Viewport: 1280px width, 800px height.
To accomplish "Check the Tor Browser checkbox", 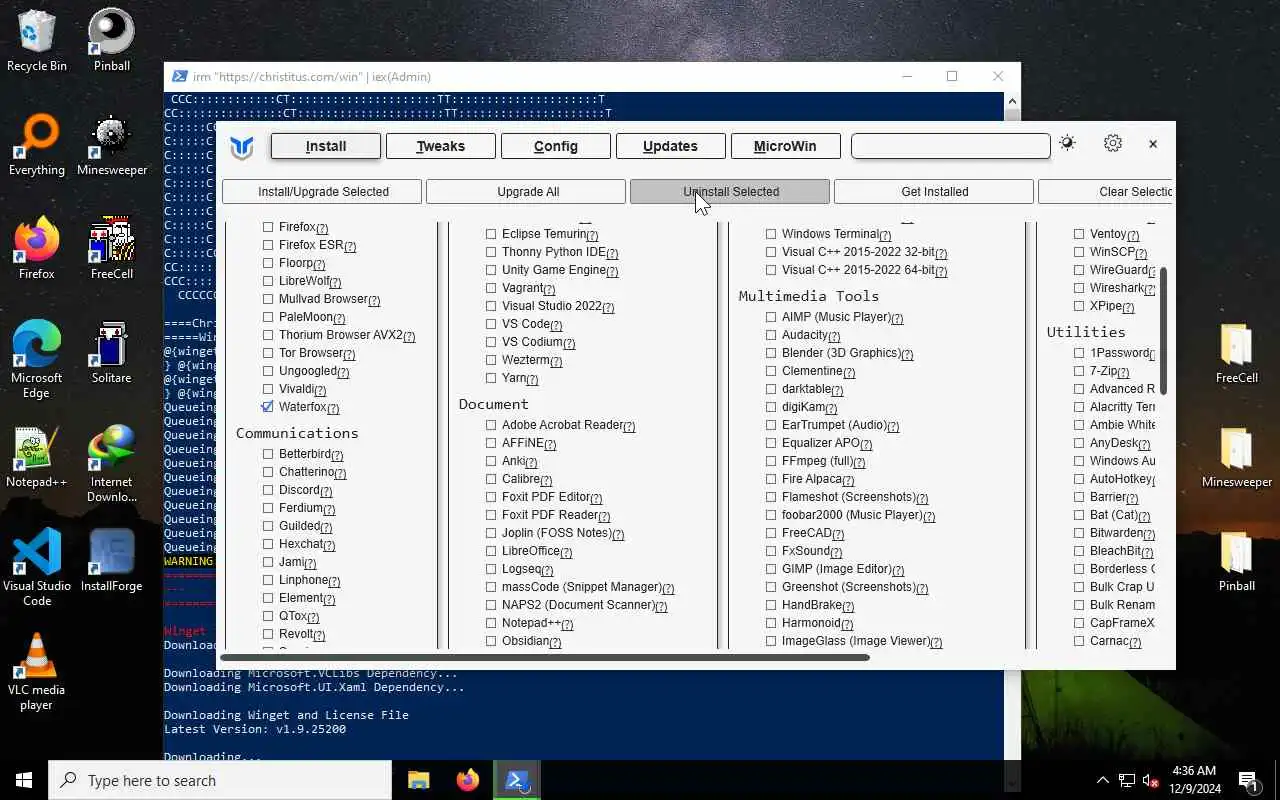I will click(268, 353).
